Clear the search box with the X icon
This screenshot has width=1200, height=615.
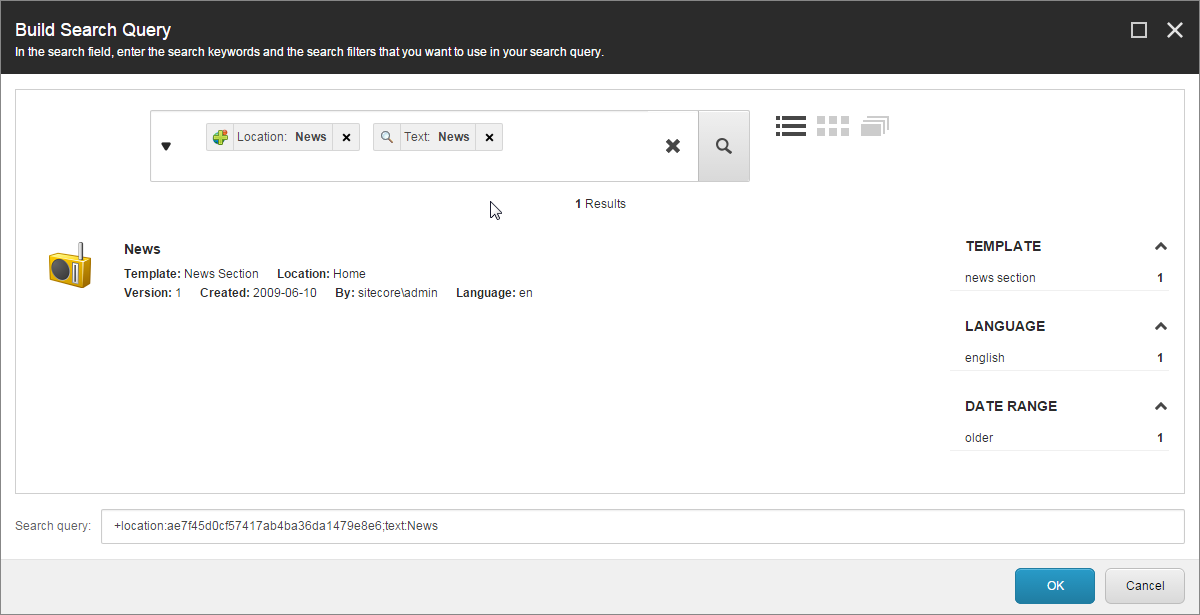(x=673, y=146)
